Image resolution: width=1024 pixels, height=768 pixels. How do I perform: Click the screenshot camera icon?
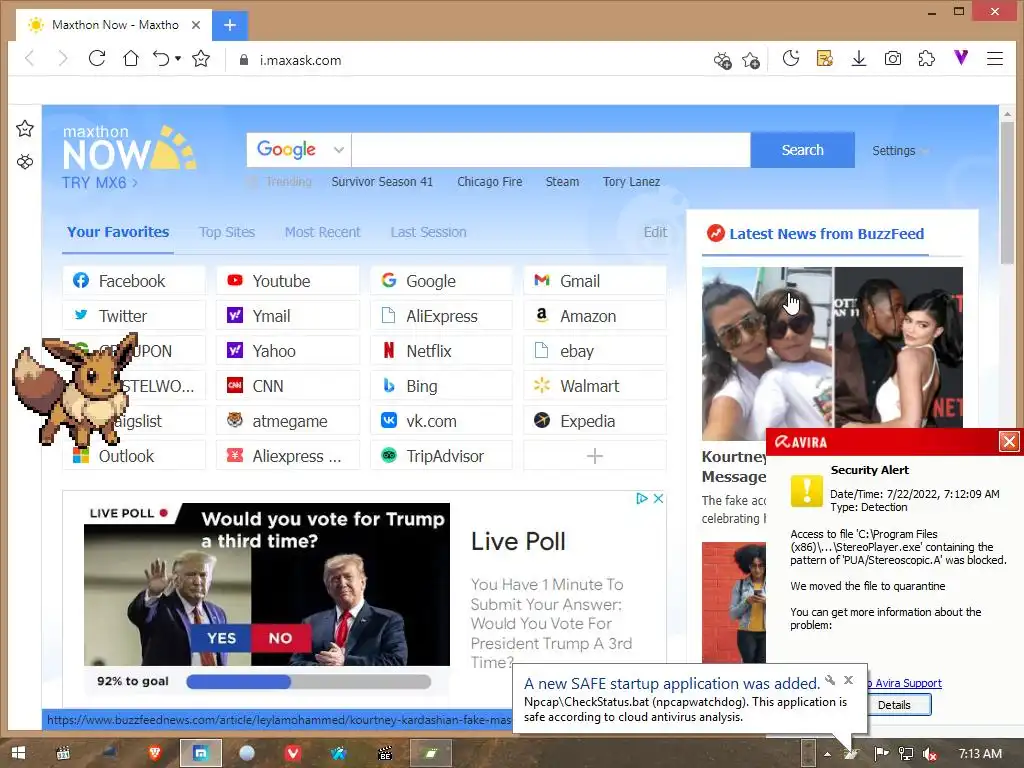[893, 59]
